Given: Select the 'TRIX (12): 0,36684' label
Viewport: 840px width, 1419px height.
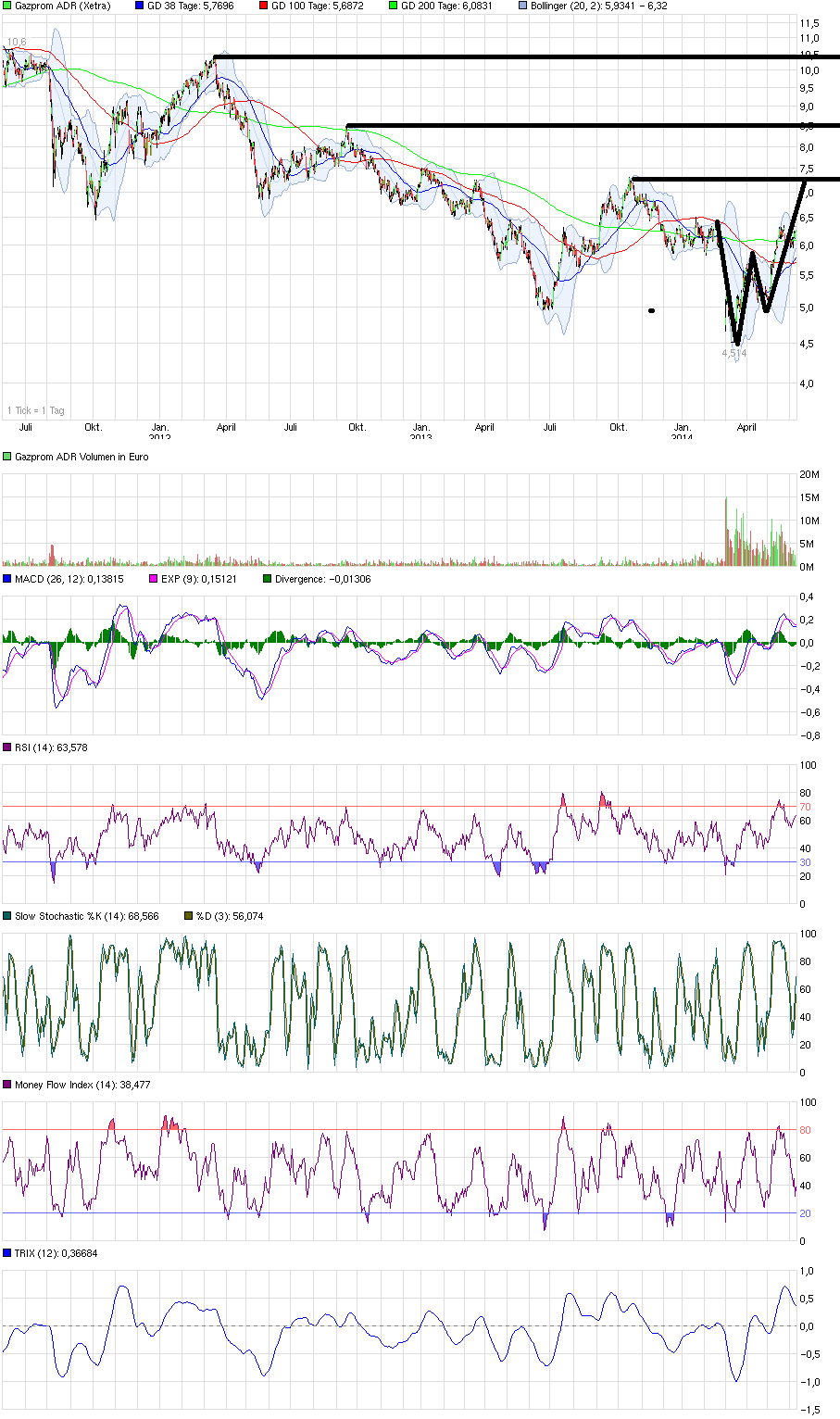Looking at the screenshot, I should [x=56, y=1253].
